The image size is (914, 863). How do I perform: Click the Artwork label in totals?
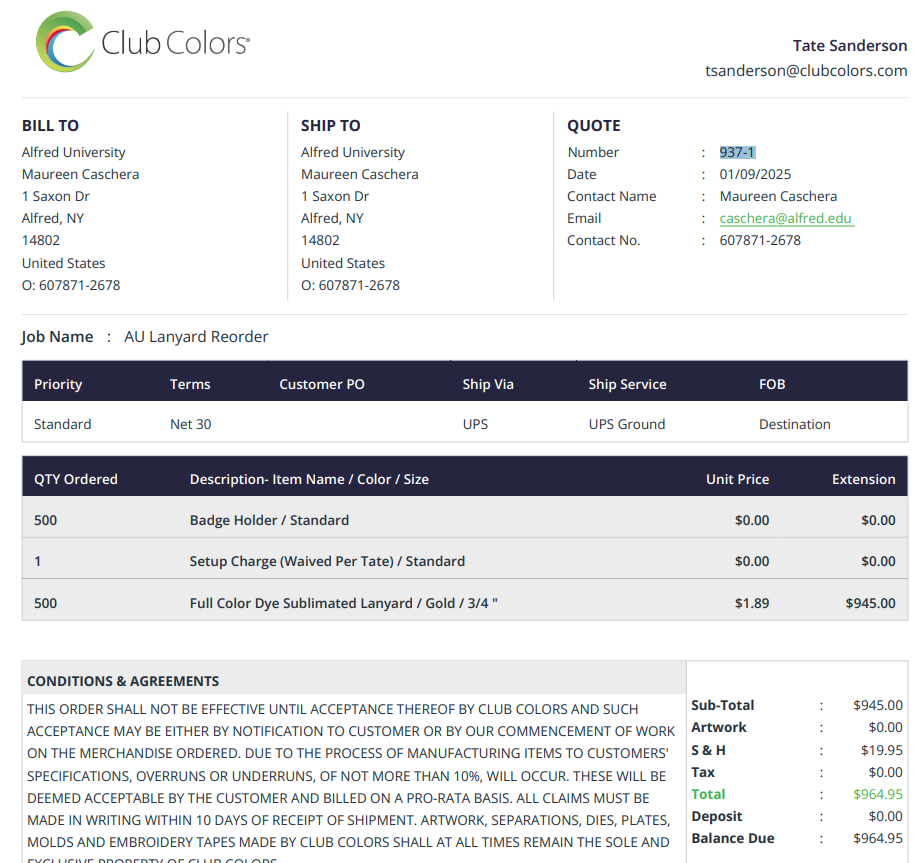click(719, 727)
